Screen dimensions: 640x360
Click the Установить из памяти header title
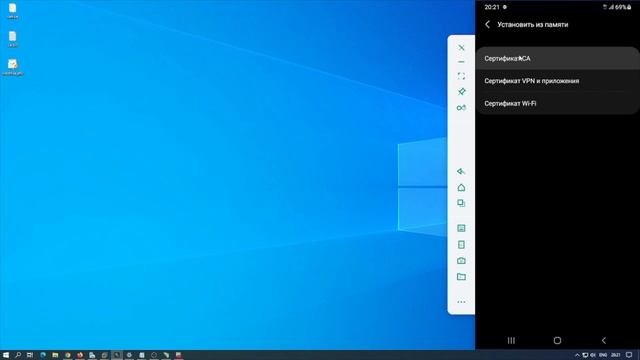pyautogui.click(x=532, y=24)
